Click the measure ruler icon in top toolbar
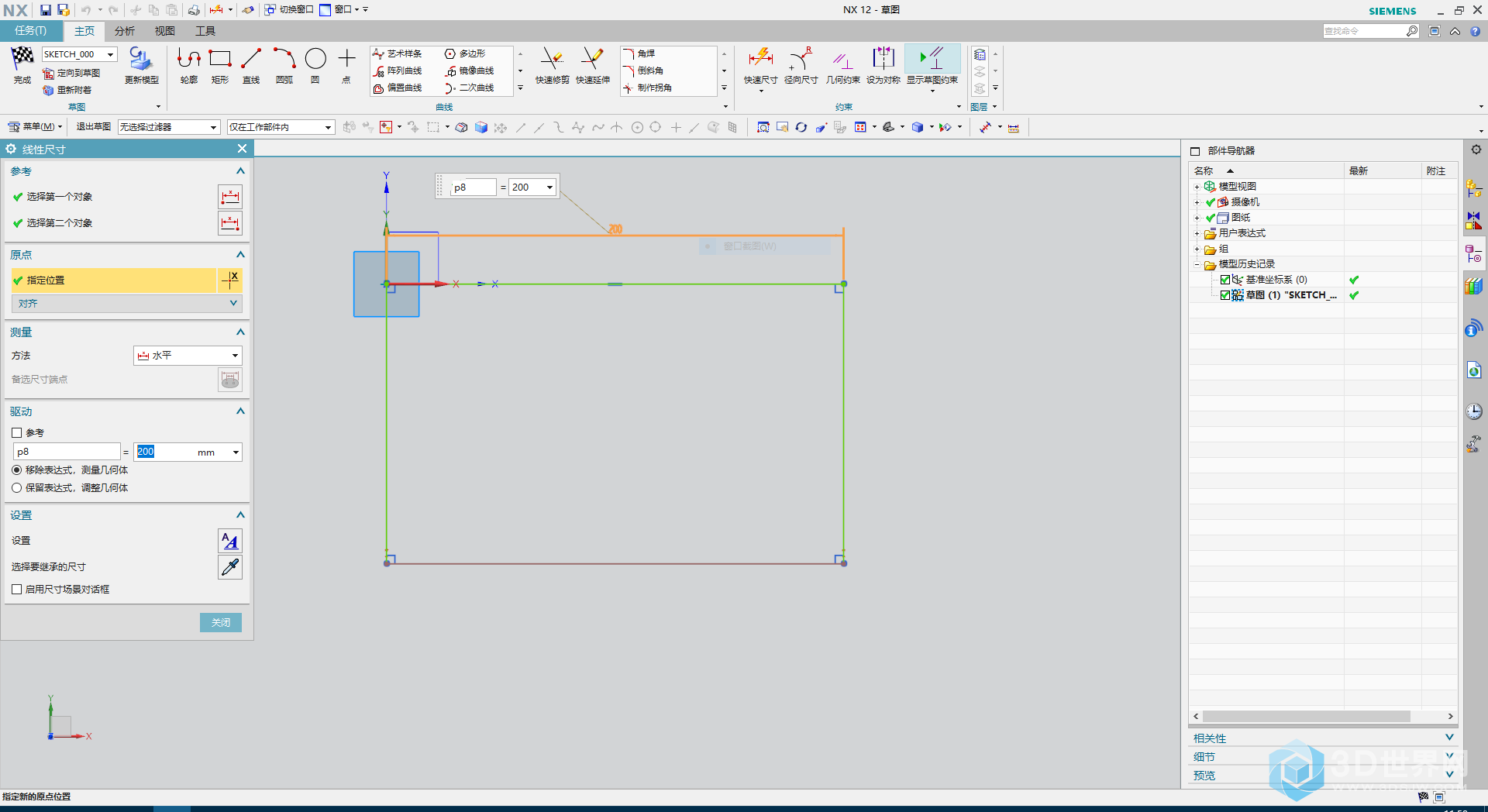1488x812 pixels. [1013, 127]
